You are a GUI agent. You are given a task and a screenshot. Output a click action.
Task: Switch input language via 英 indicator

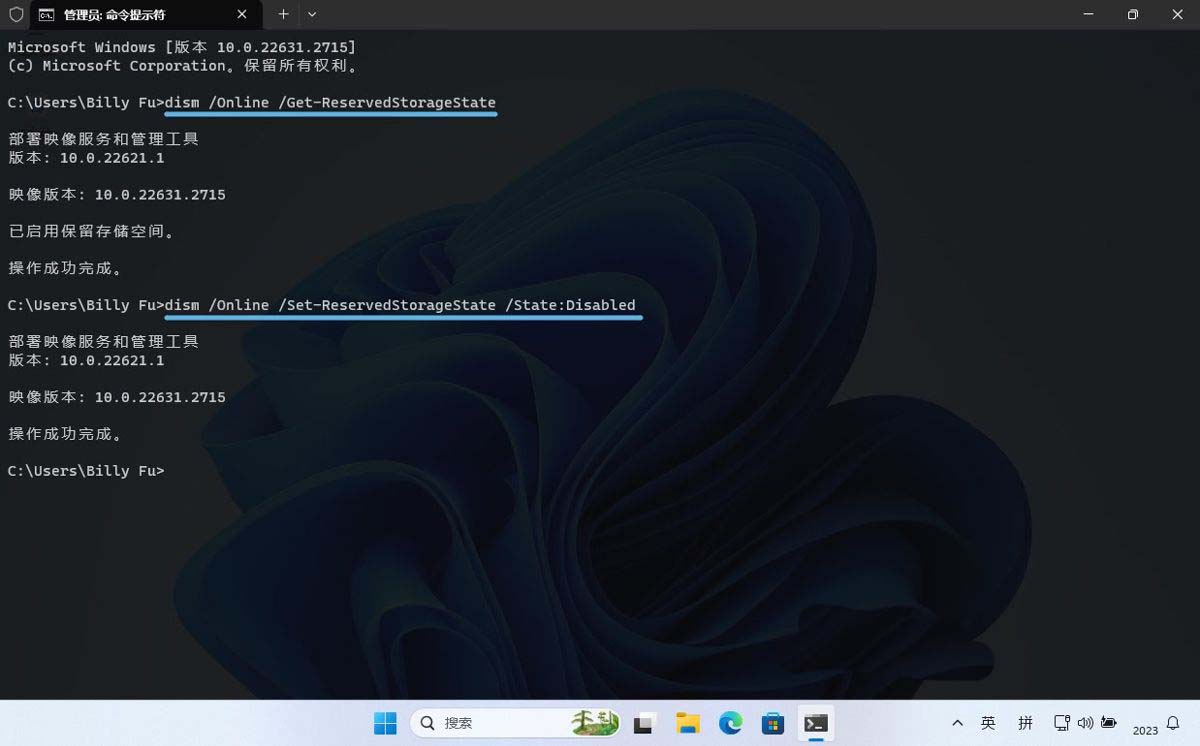click(x=988, y=723)
